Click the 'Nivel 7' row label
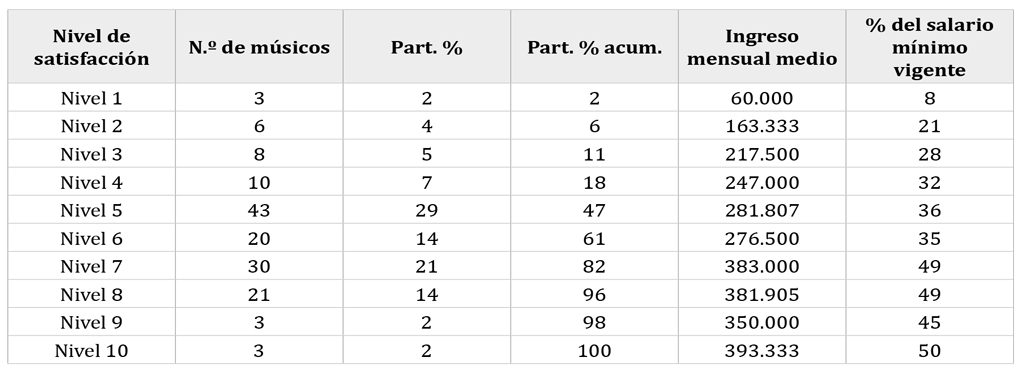This screenshot has width=1024, height=368. 91,266
